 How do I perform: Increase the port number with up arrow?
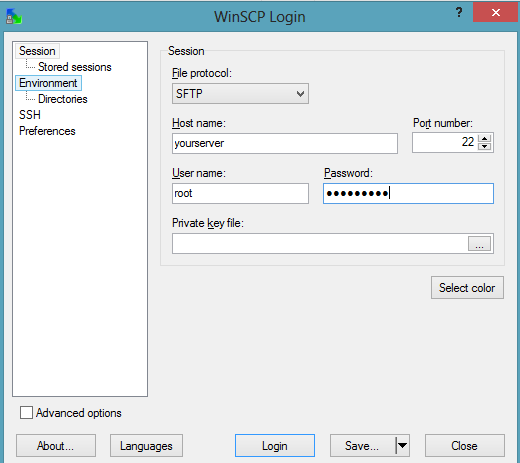click(484, 138)
